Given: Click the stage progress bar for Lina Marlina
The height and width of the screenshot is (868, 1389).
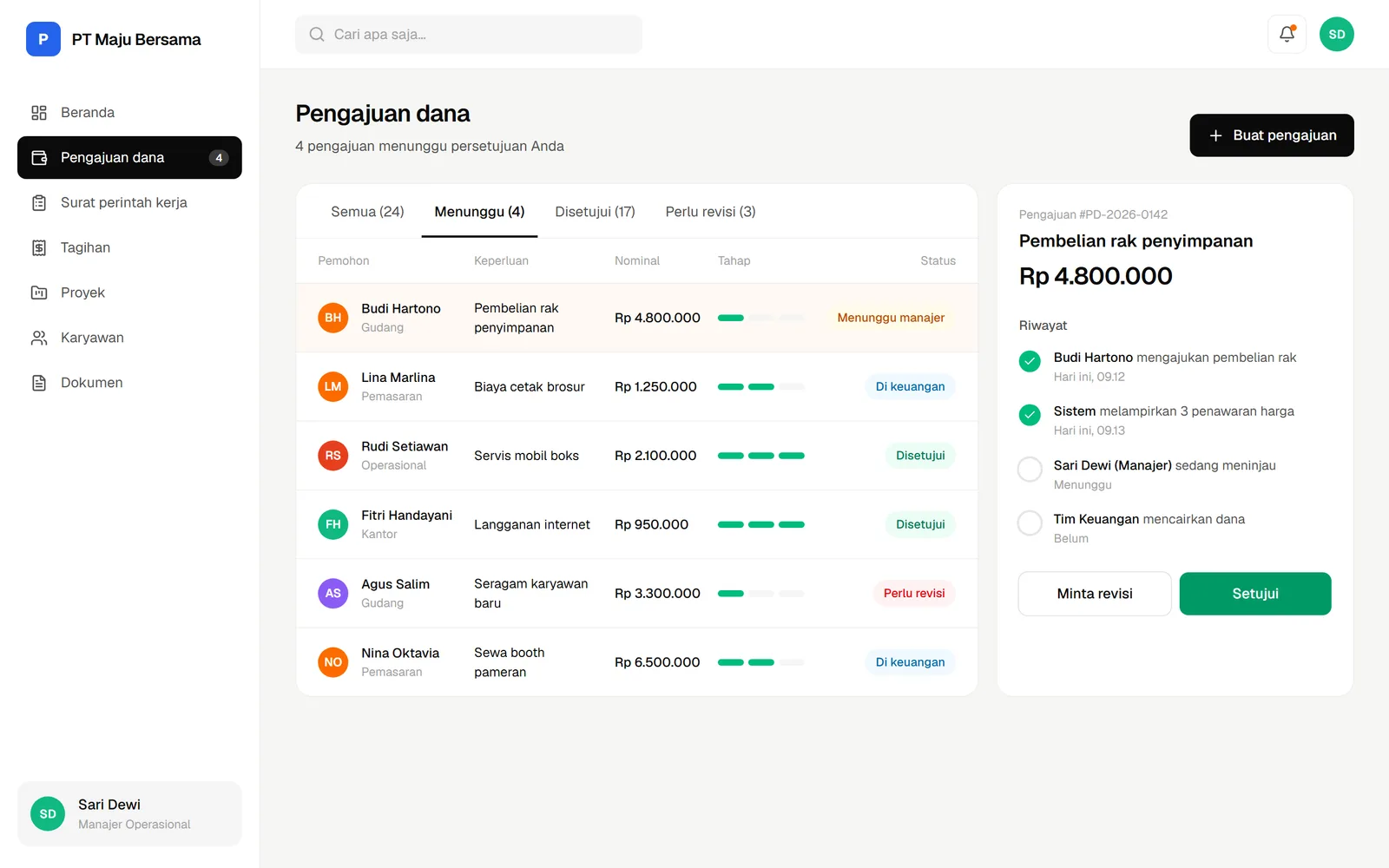Looking at the screenshot, I should click(761, 386).
